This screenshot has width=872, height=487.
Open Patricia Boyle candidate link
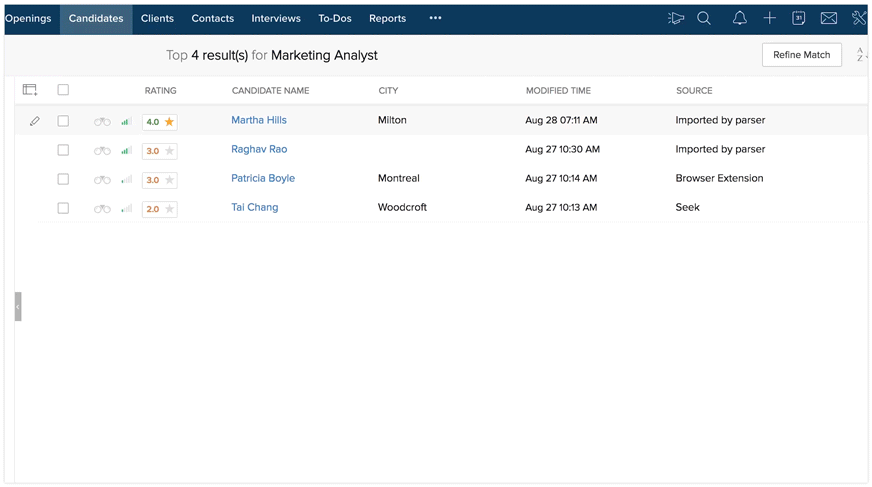click(x=263, y=178)
